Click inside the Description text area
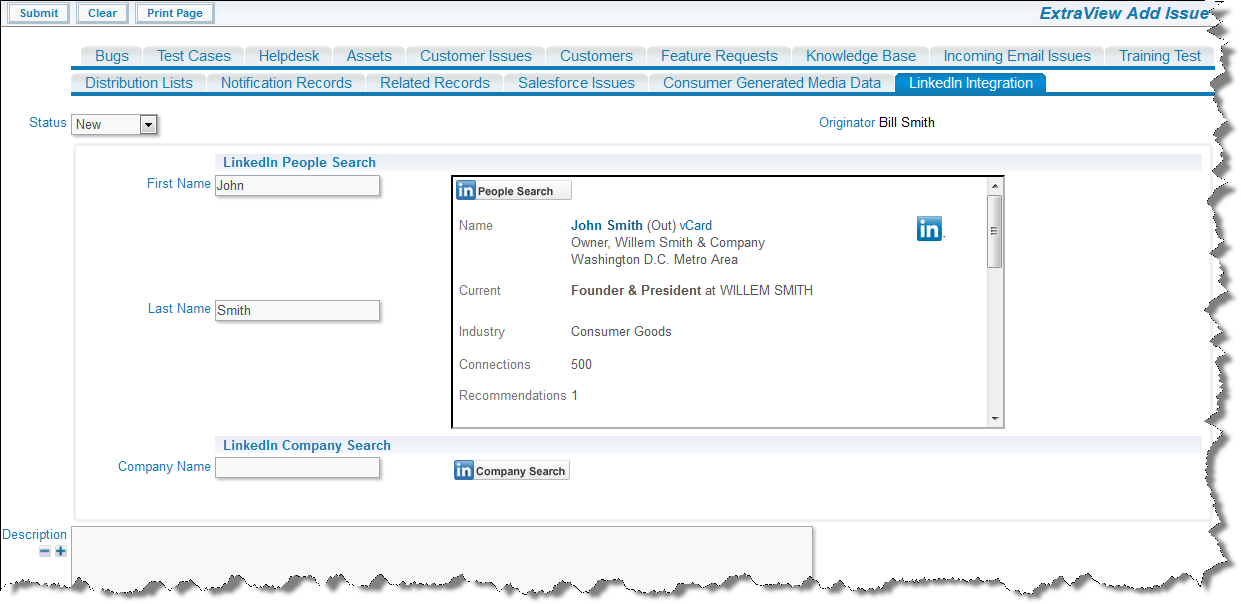 [441, 556]
